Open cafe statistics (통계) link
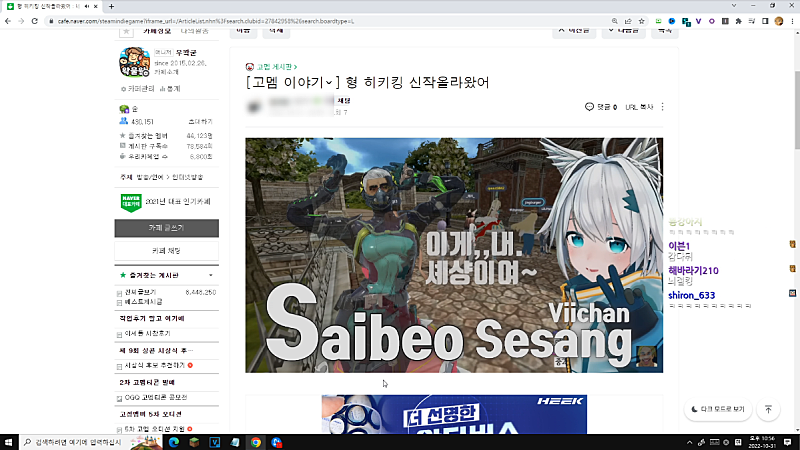The width and height of the screenshot is (800, 450). point(170,88)
